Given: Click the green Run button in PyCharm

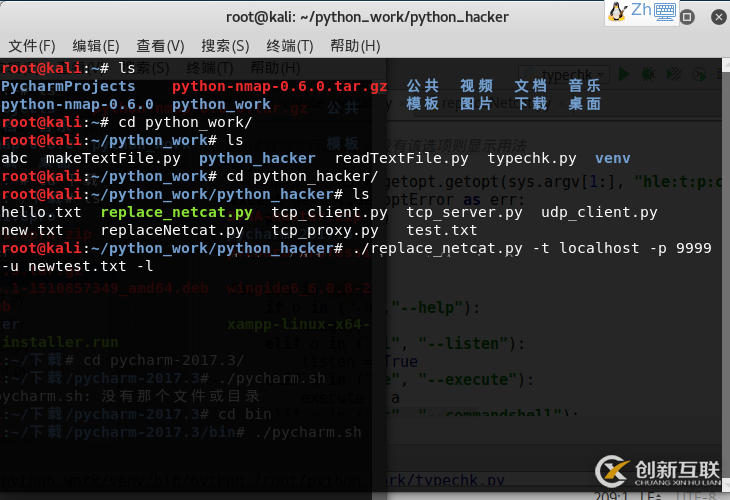Looking at the screenshot, I should tap(624, 74).
